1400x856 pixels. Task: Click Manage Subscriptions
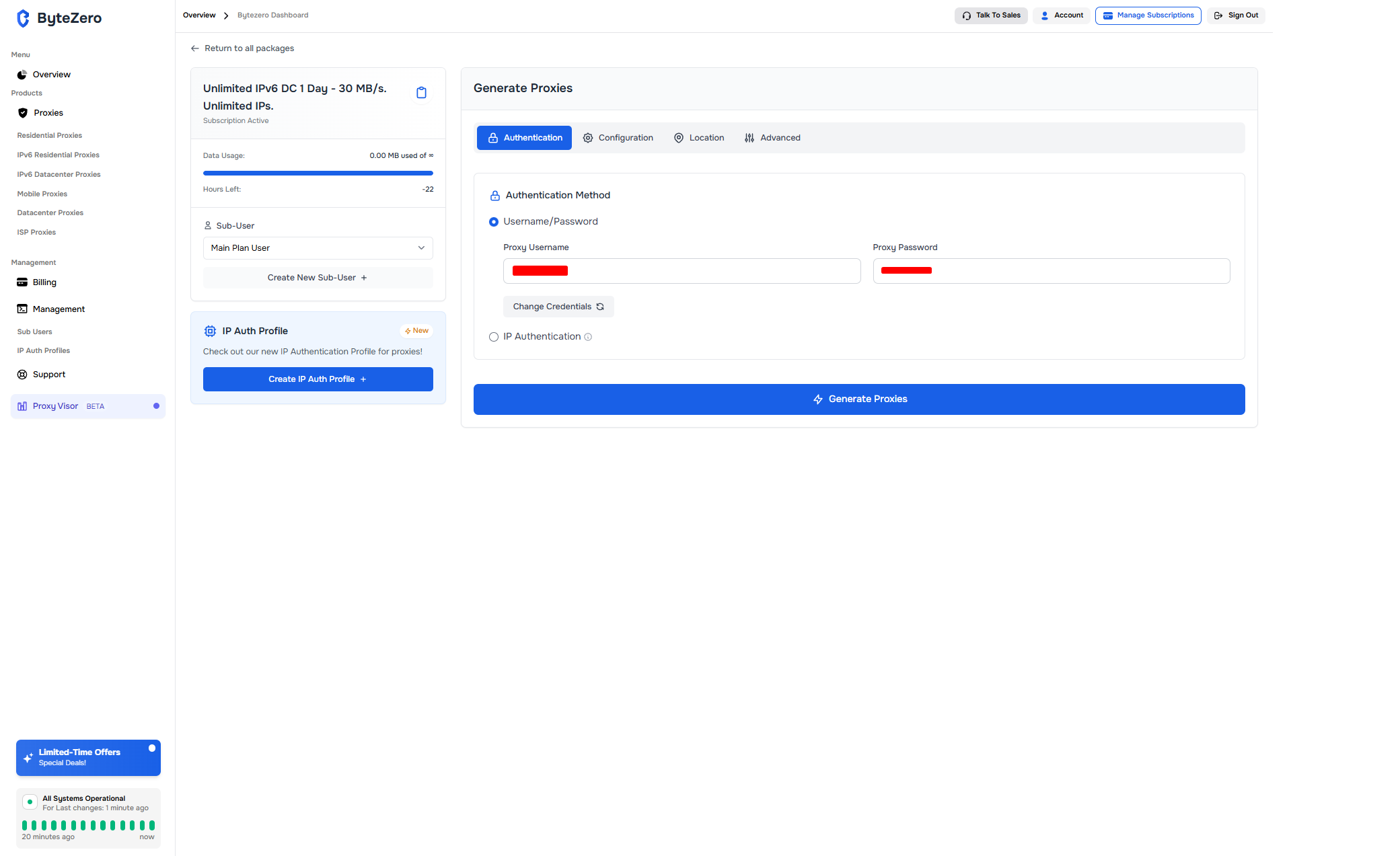pyautogui.click(x=1148, y=15)
